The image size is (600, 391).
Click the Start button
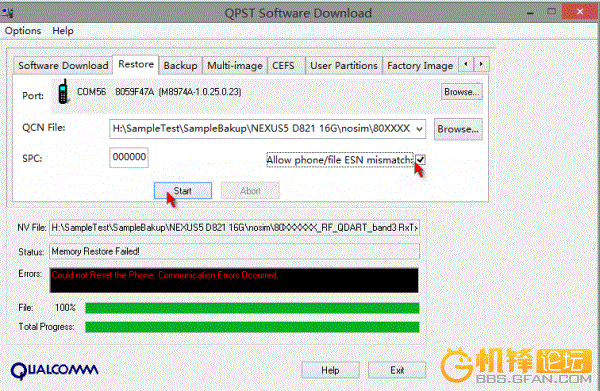183,191
